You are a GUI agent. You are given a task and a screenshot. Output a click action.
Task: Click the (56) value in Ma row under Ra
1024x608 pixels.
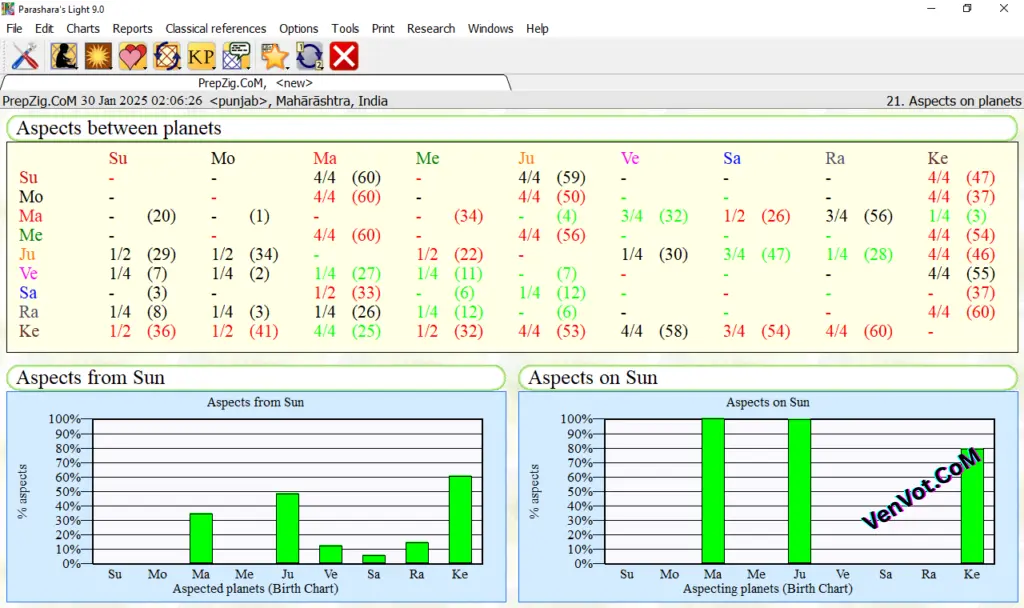pos(878,216)
